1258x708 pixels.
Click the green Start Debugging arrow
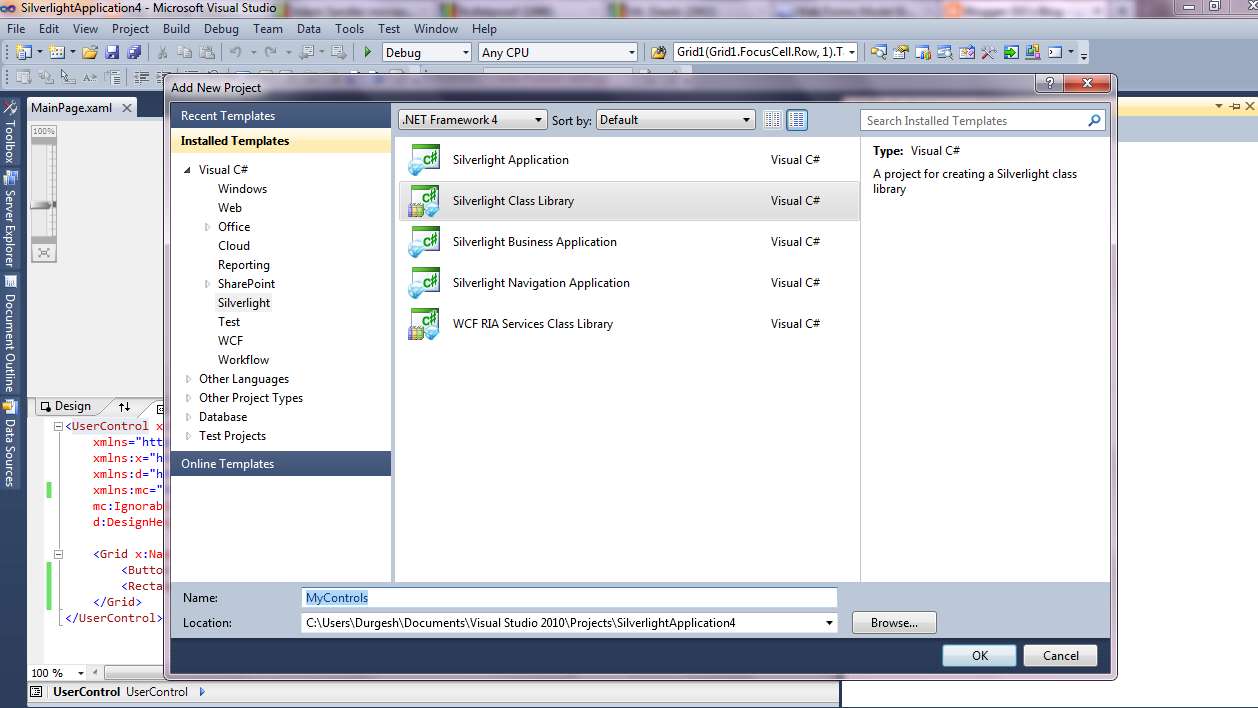point(368,52)
